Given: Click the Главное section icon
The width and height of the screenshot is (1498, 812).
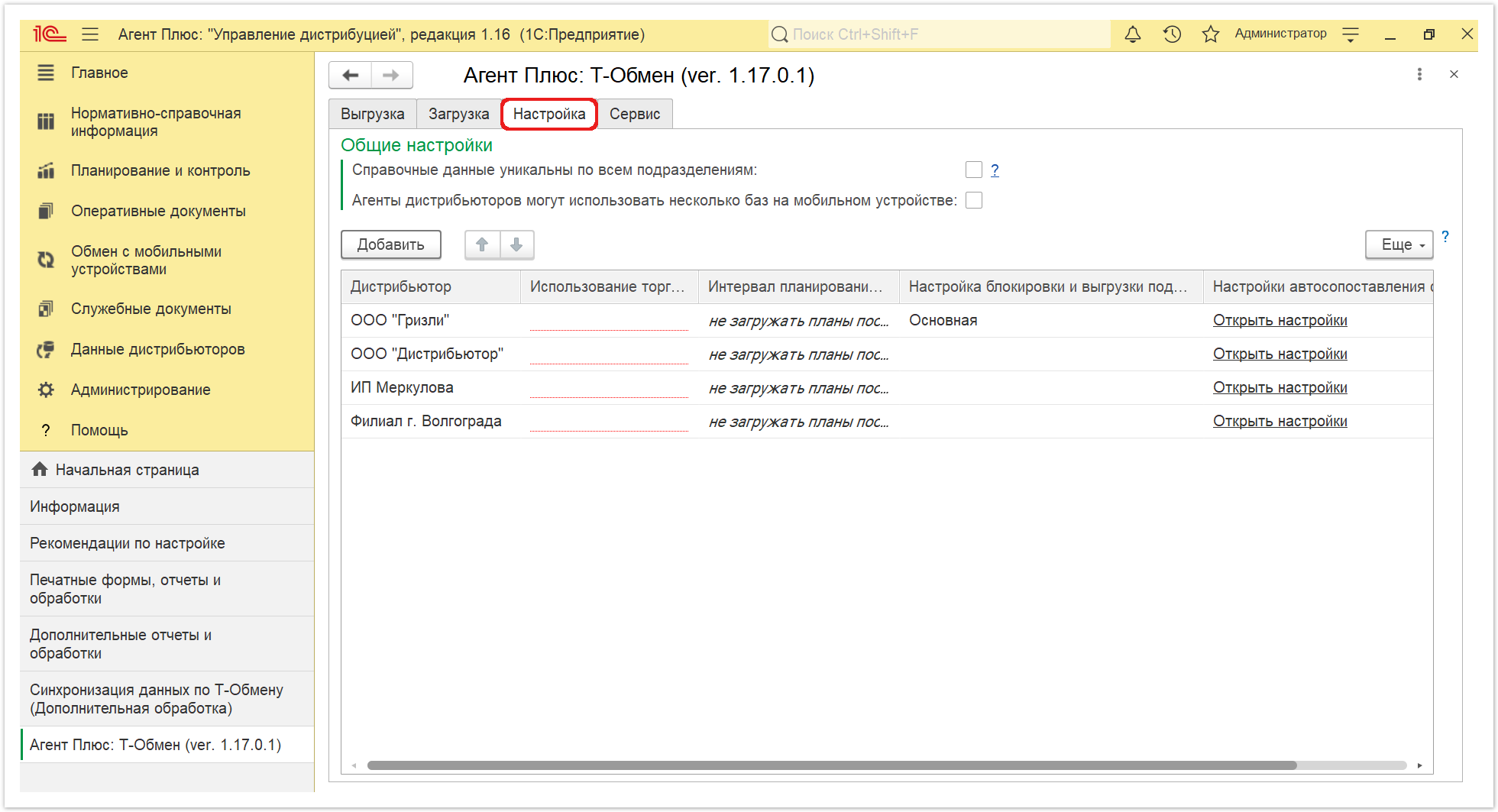Looking at the screenshot, I should point(46,73).
